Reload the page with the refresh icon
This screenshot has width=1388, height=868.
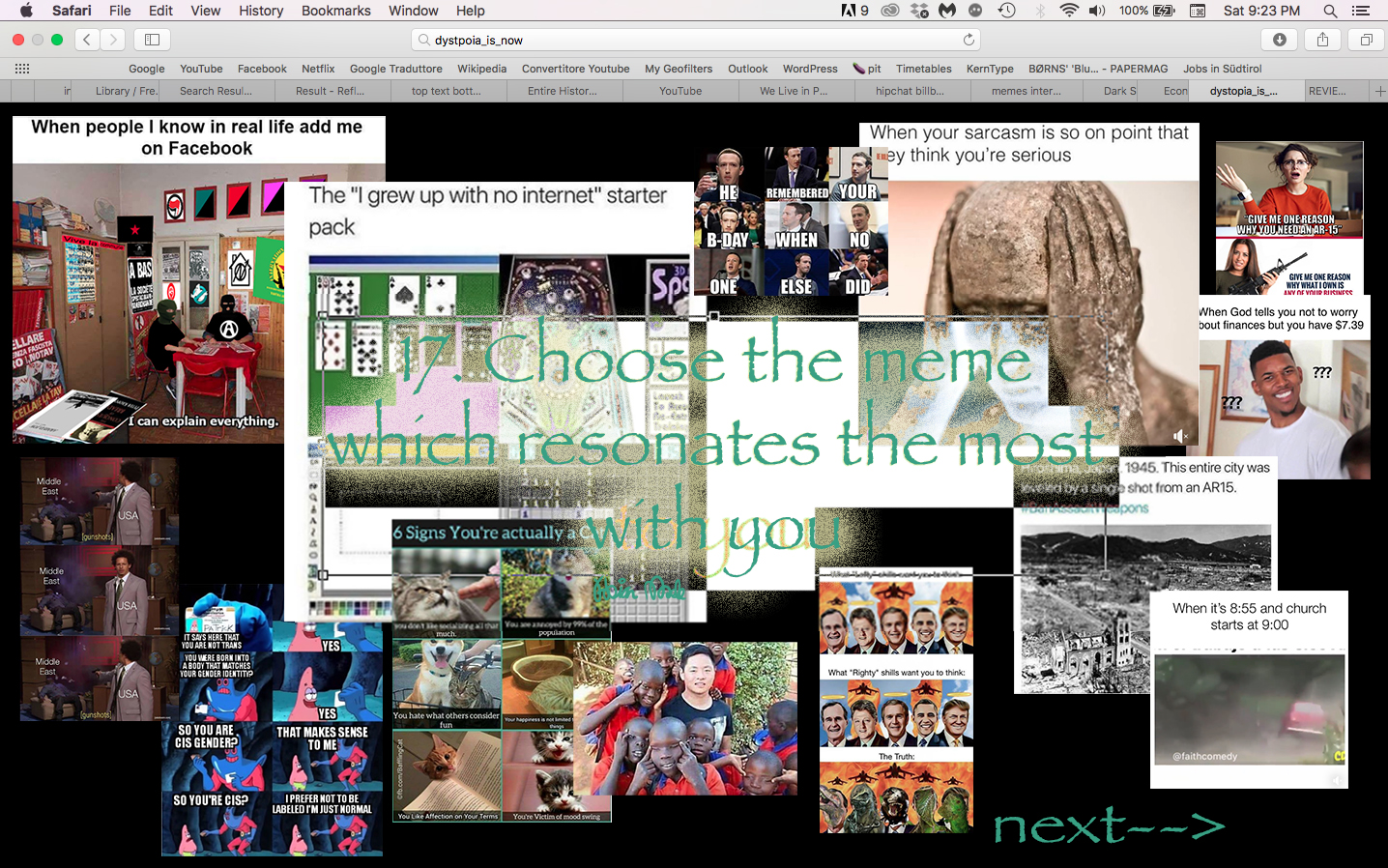click(969, 40)
